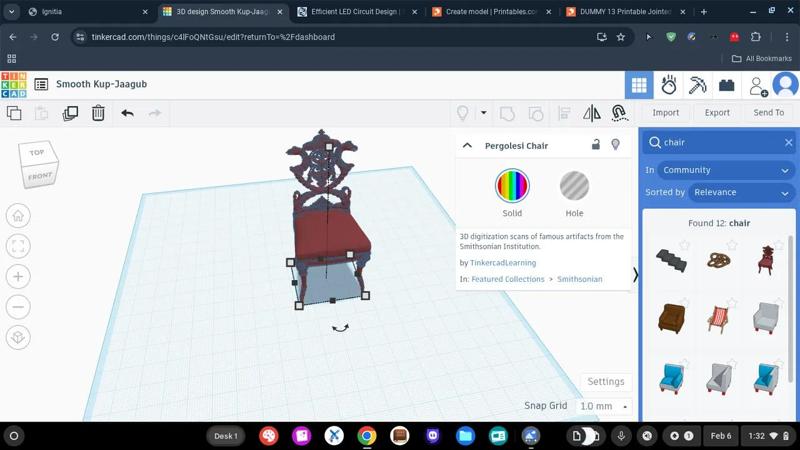Collapse the Pergolesi Chair inspector panel
The width and height of the screenshot is (800, 450).
467,145
